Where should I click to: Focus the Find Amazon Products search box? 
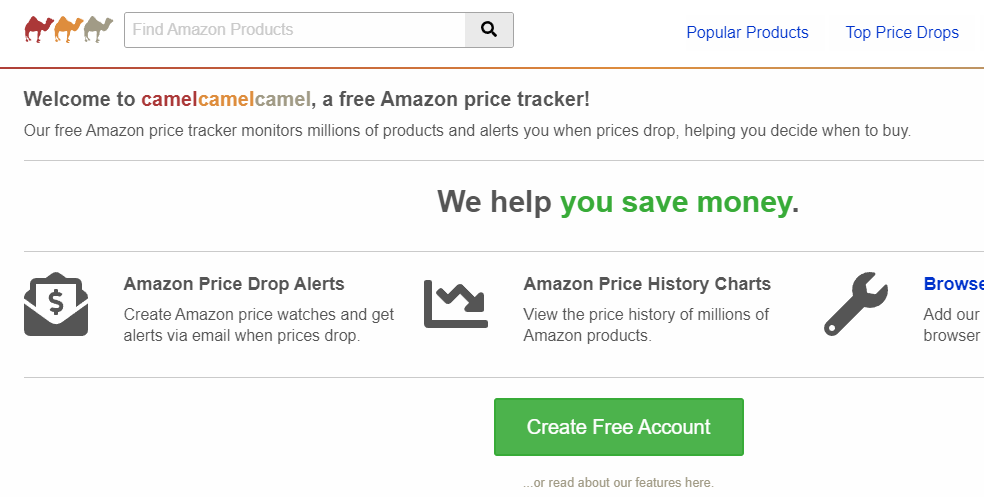click(x=295, y=29)
